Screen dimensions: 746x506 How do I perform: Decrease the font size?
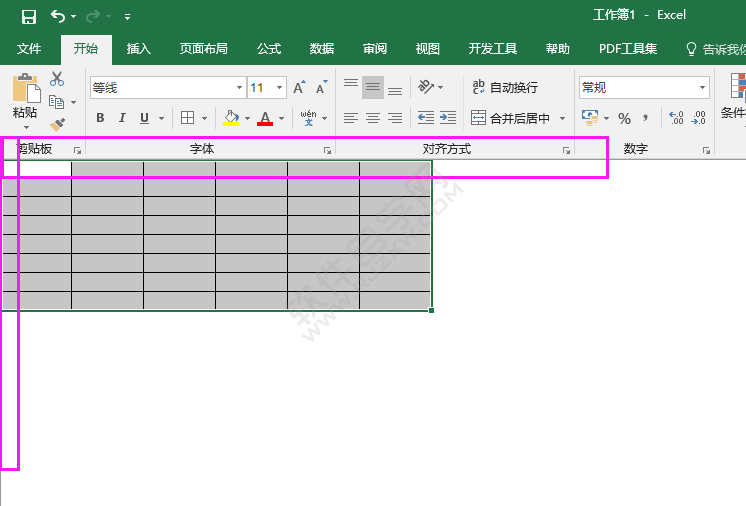tap(322, 88)
